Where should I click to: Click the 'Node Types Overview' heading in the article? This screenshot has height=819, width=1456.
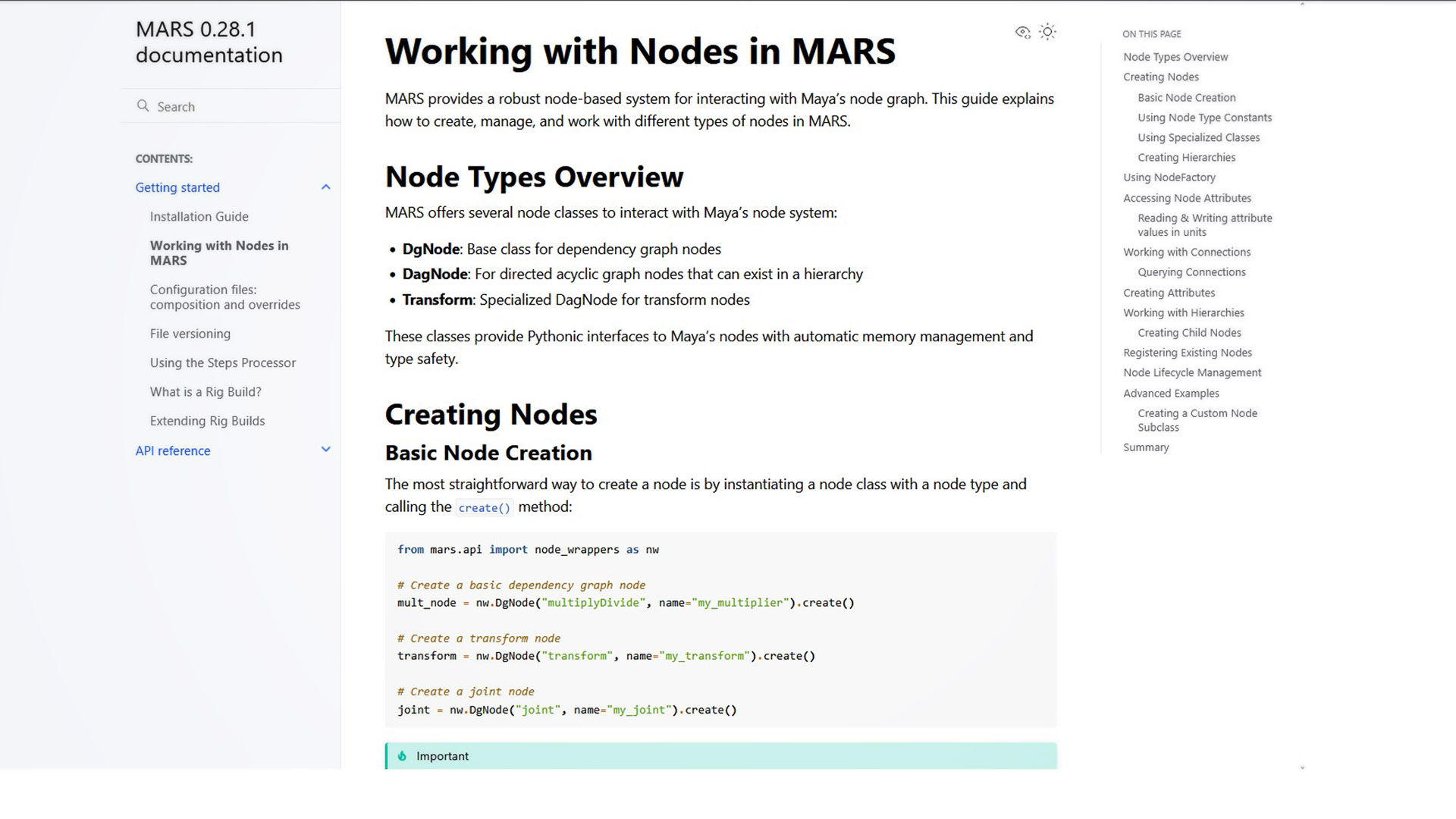click(534, 177)
